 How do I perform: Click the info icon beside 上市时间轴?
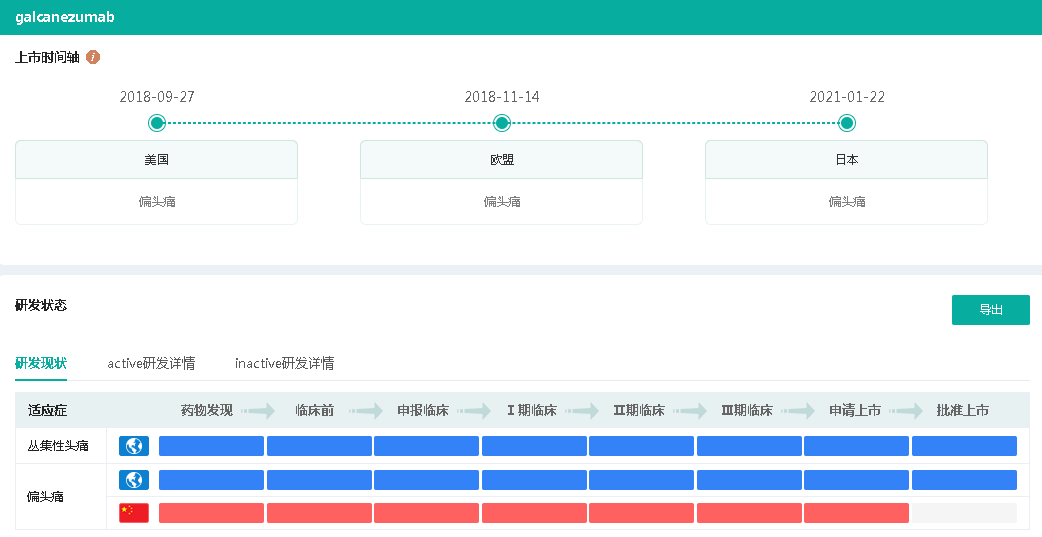[93, 57]
